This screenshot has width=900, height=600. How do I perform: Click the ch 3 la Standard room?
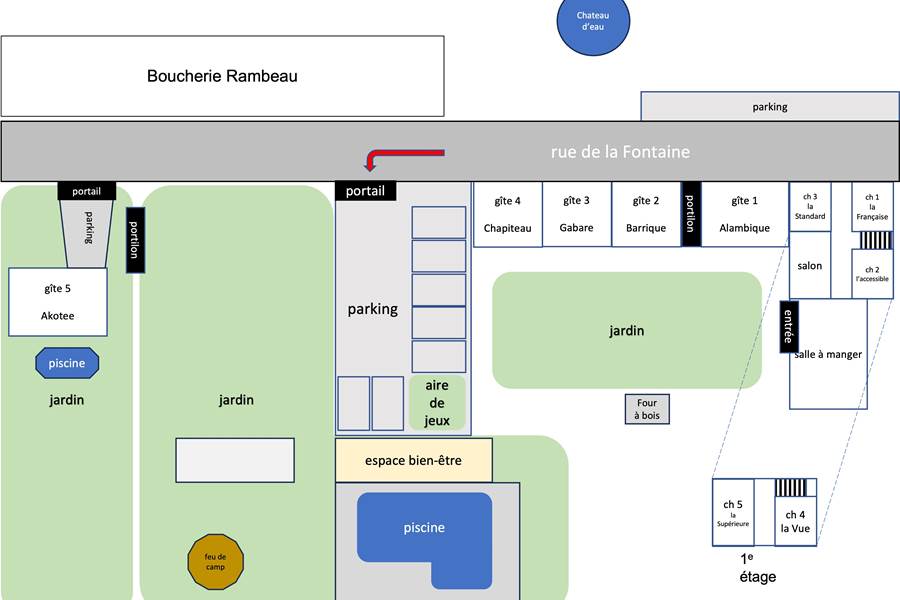pyautogui.click(x=810, y=207)
